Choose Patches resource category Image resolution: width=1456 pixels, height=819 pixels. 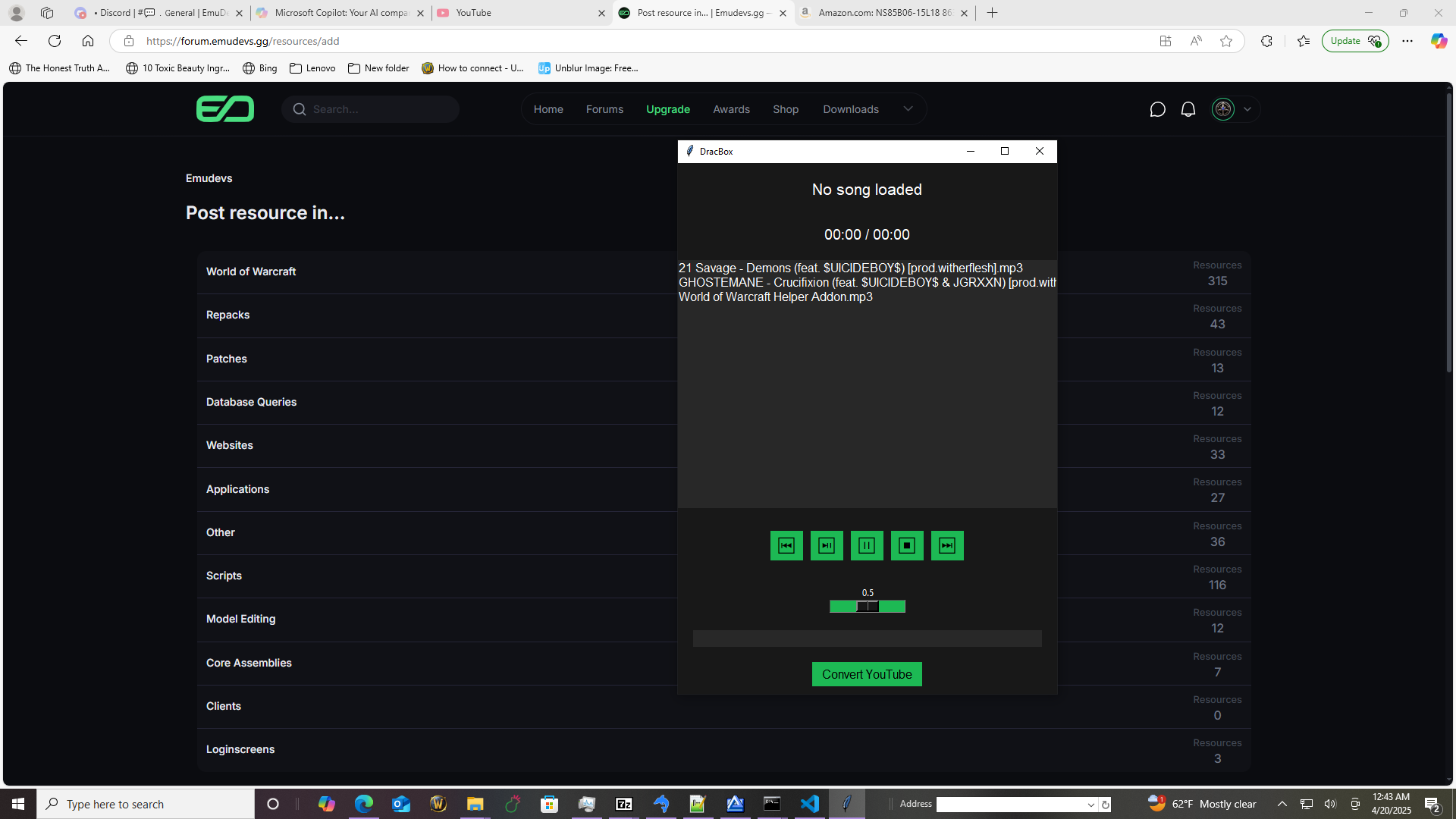click(227, 359)
